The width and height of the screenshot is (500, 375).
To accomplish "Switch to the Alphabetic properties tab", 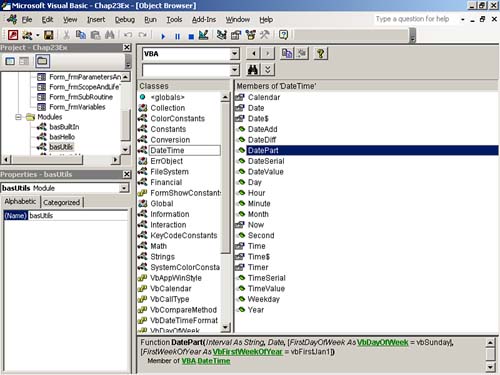I will coord(20,201).
